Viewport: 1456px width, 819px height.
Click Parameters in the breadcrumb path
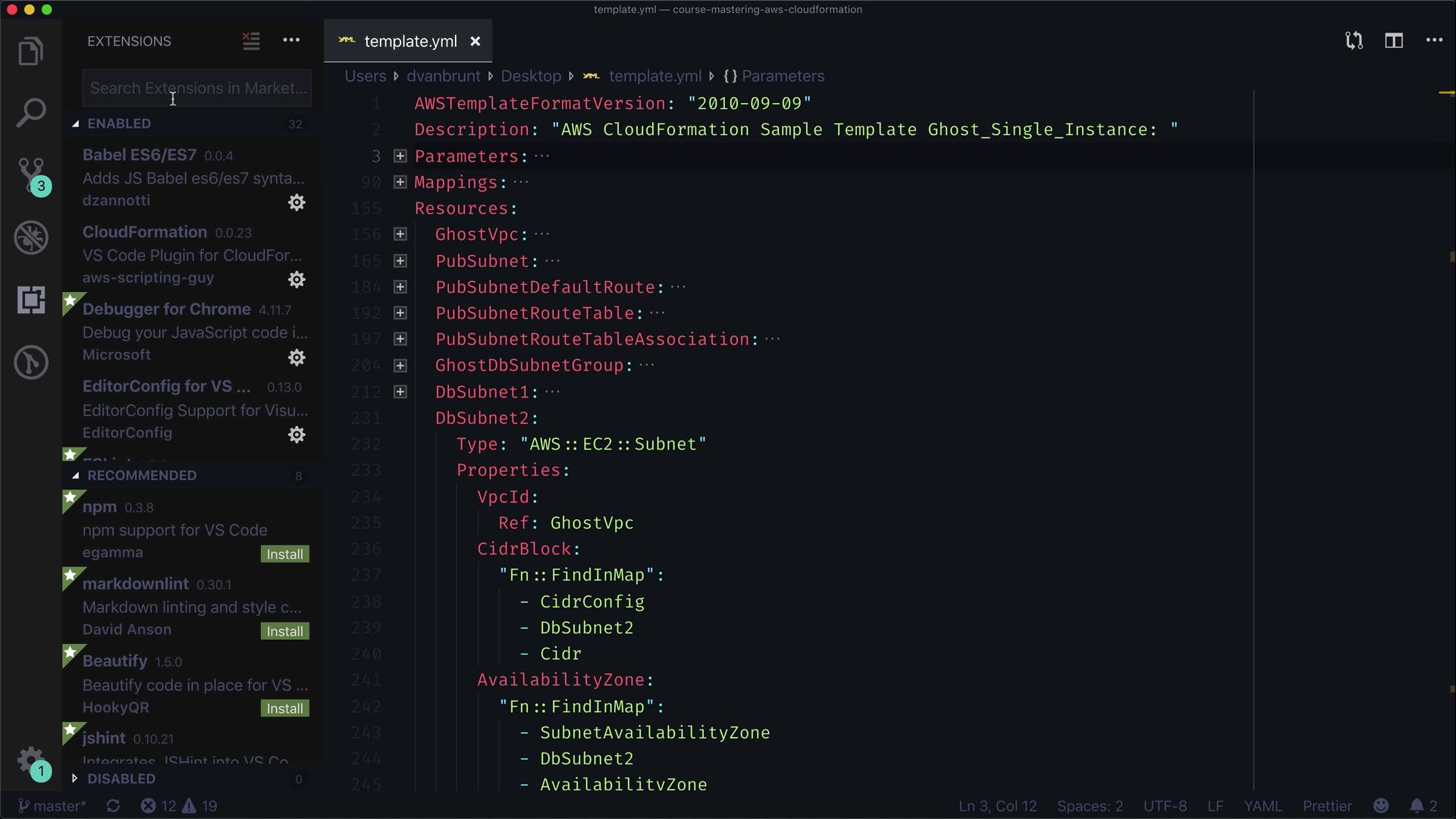[x=782, y=77]
